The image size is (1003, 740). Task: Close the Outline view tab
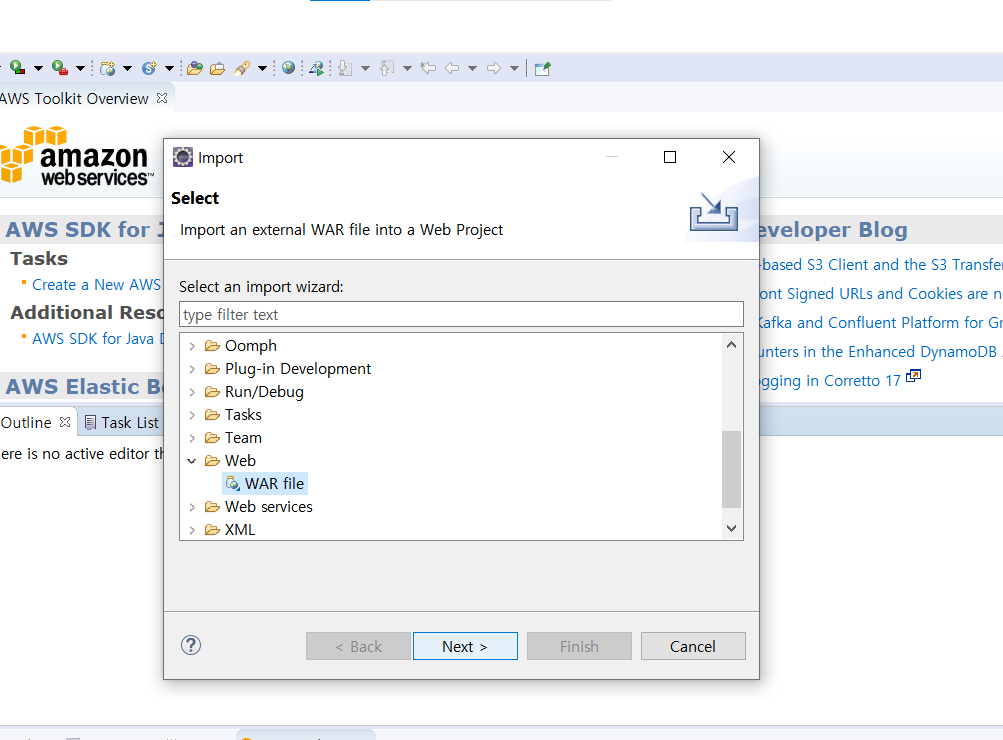(65, 422)
